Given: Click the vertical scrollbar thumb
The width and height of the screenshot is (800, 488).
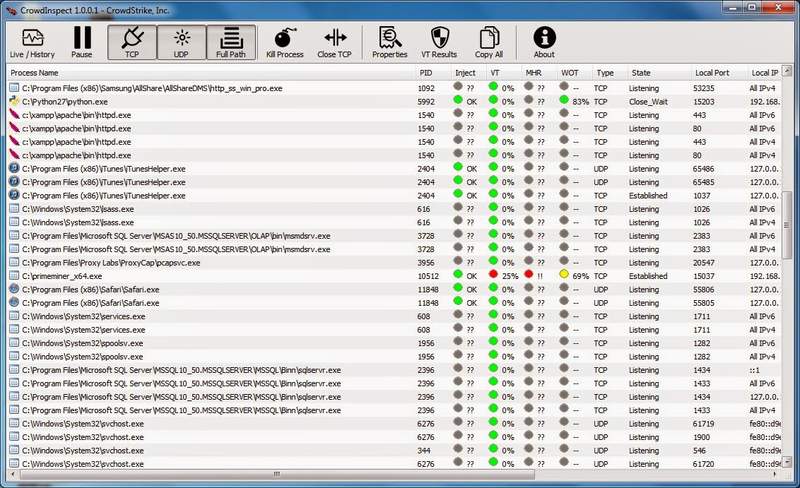Looking at the screenshot, I should pos(787,225).
